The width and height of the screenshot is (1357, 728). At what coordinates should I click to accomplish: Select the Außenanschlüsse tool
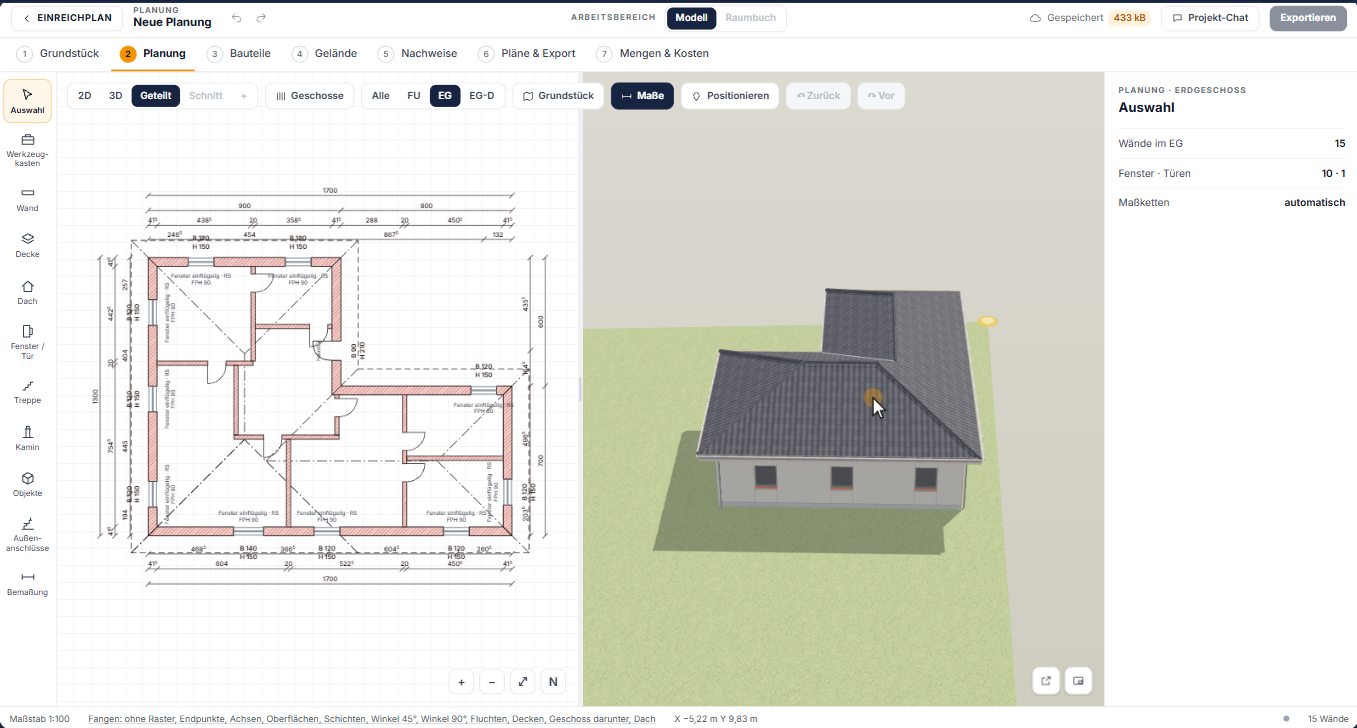point(28,533)
